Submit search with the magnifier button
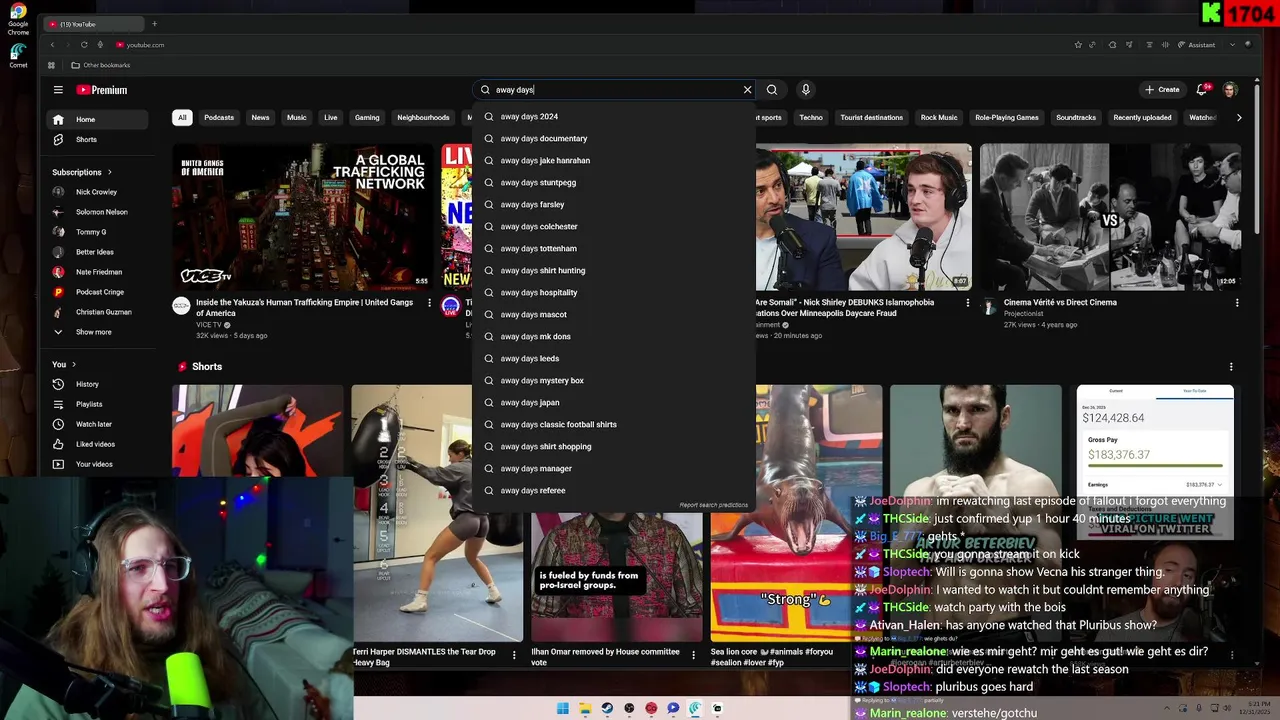The width and height of the screenshot is (1280, 720). click(x=772, y=90)
